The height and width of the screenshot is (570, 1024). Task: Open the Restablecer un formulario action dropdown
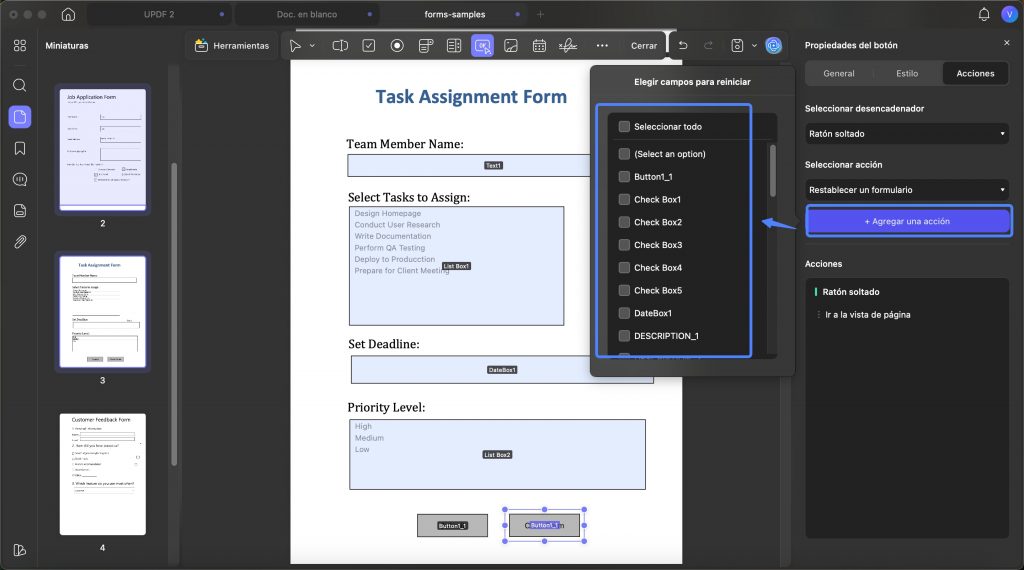[x=907, y=190]
